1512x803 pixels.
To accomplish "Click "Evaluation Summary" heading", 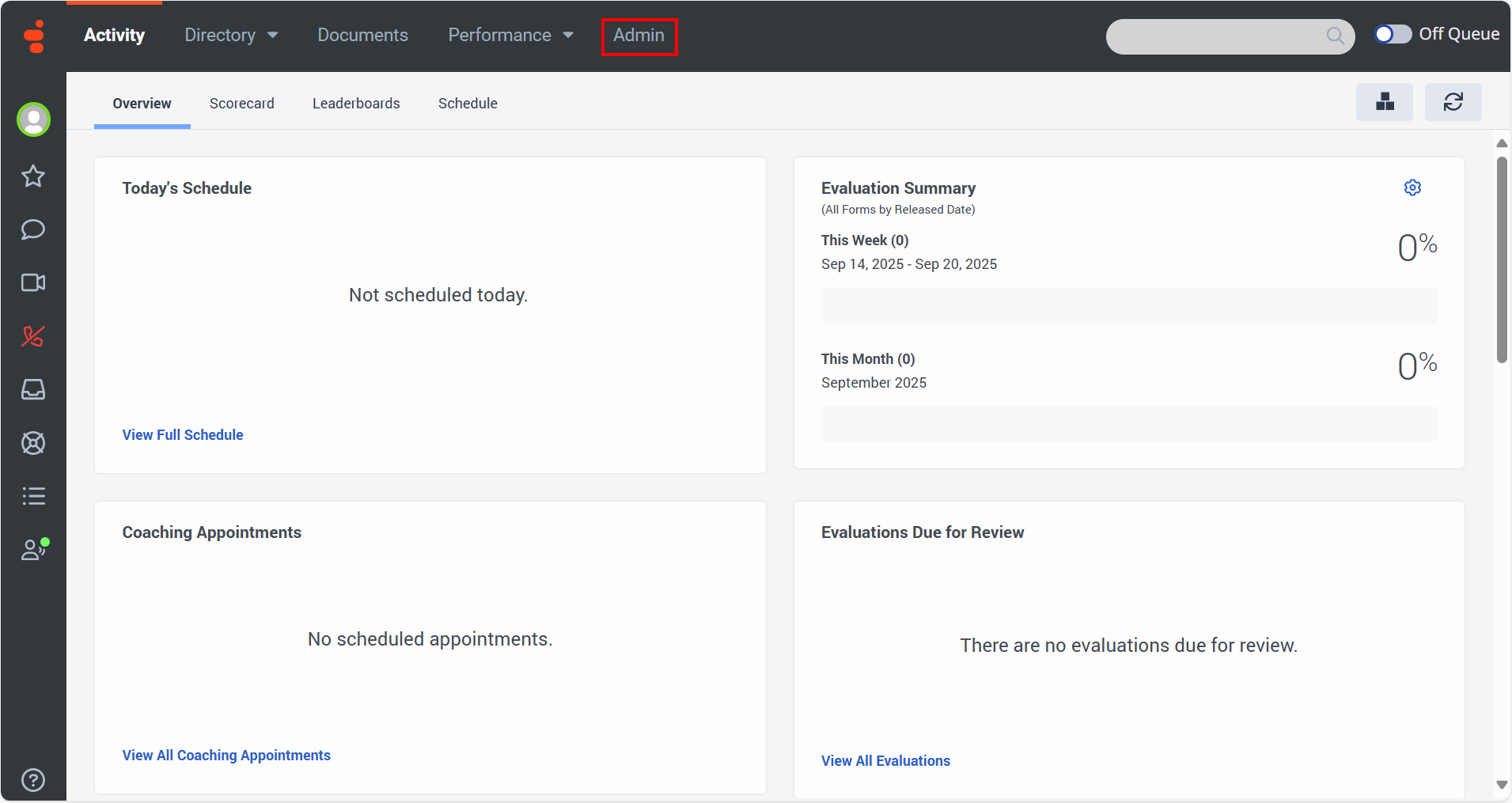I will tap(898, 188).
